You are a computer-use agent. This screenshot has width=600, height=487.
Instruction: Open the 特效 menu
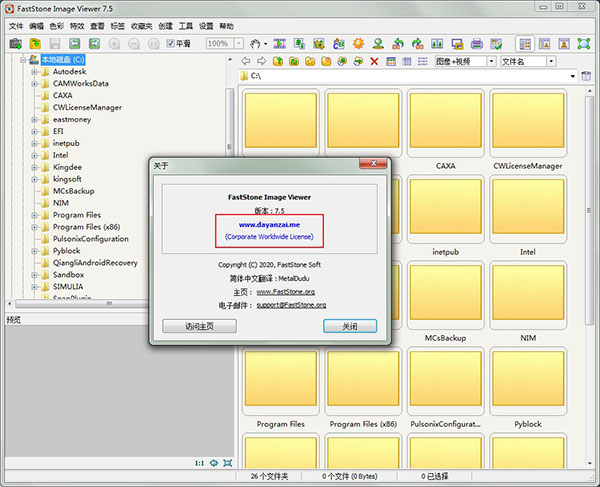[x=77, y=26]
